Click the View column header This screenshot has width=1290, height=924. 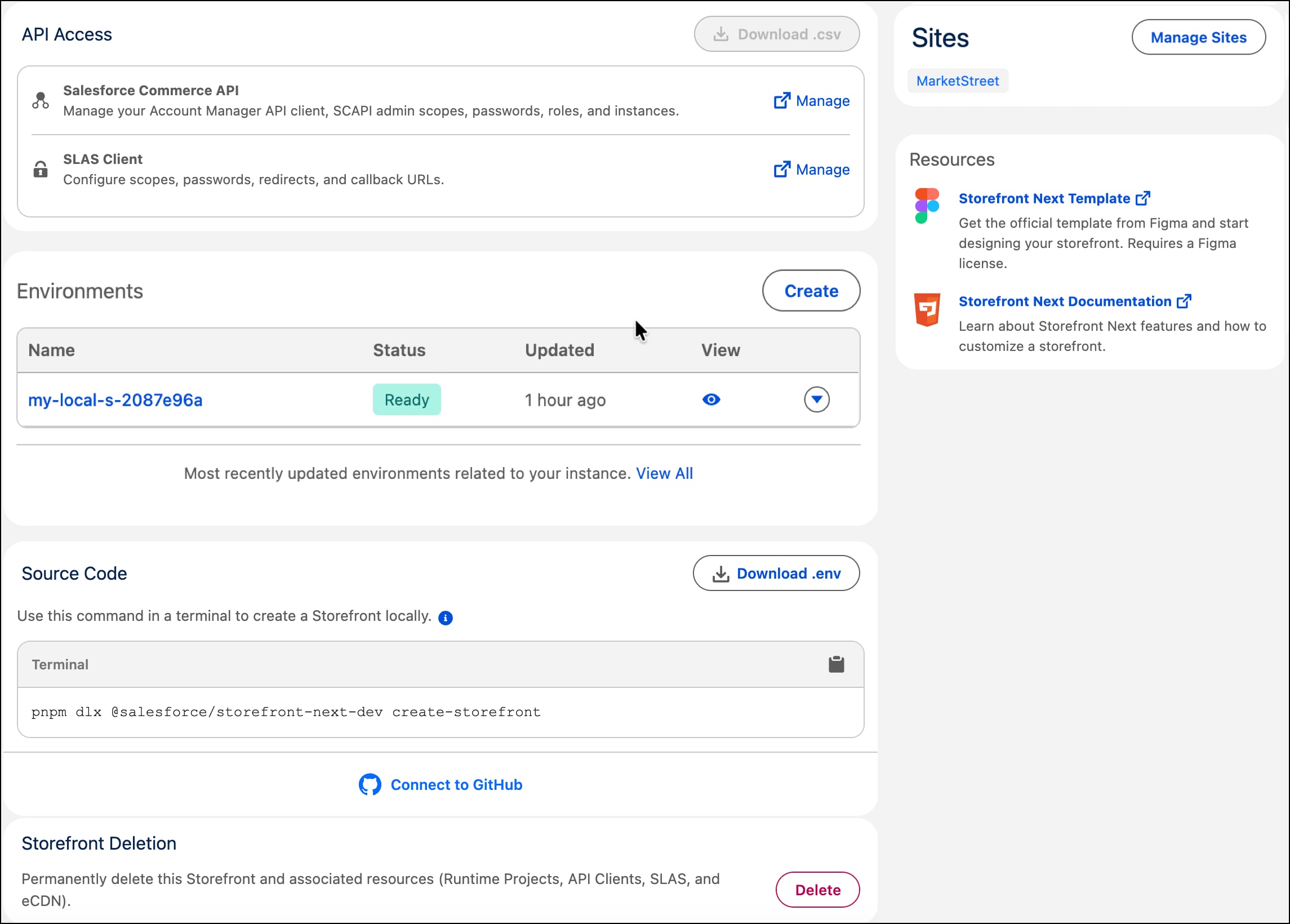[x=720, y=350]
